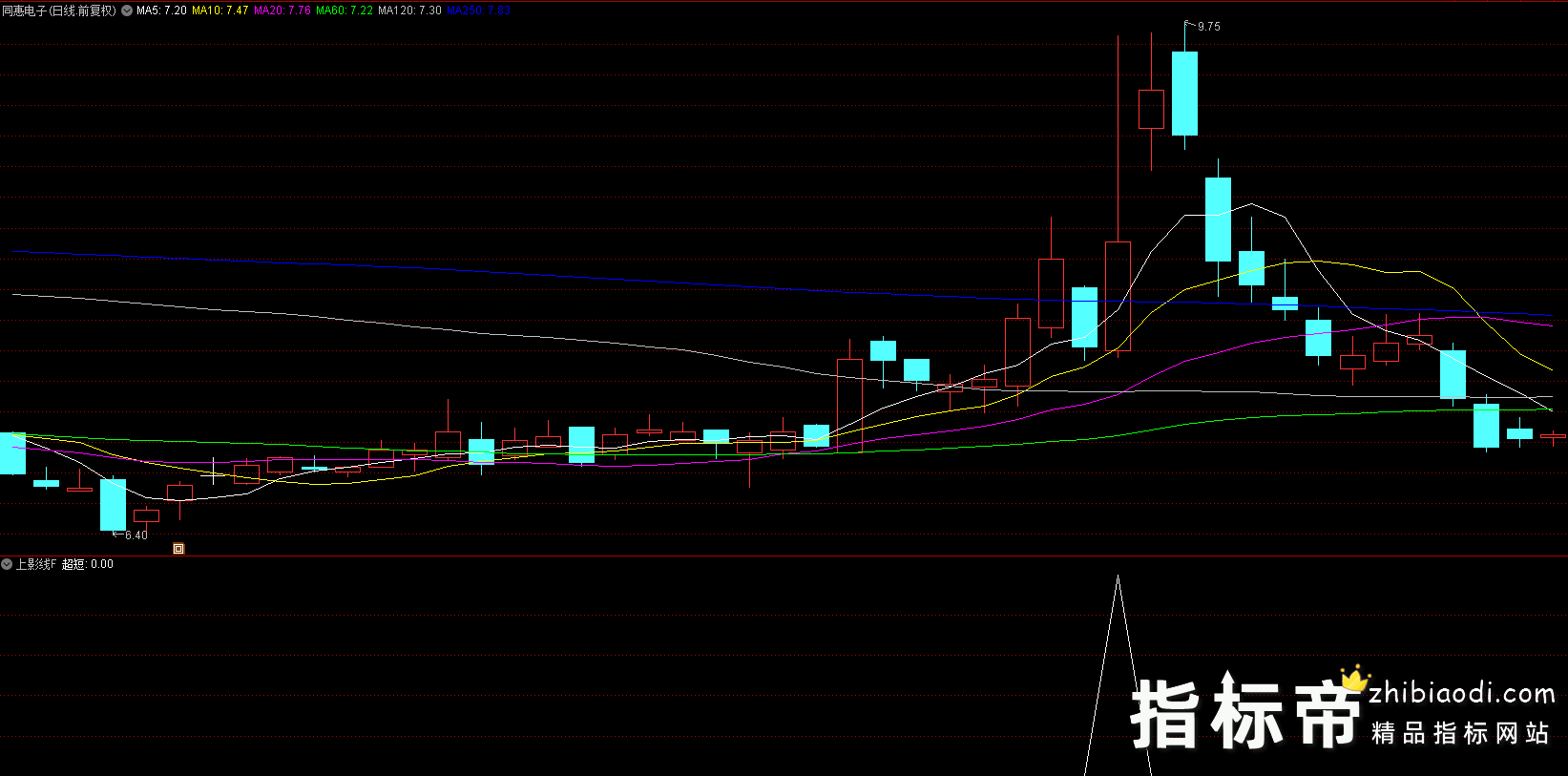Click the blue MA250: 7.83 label

[479, 10]
